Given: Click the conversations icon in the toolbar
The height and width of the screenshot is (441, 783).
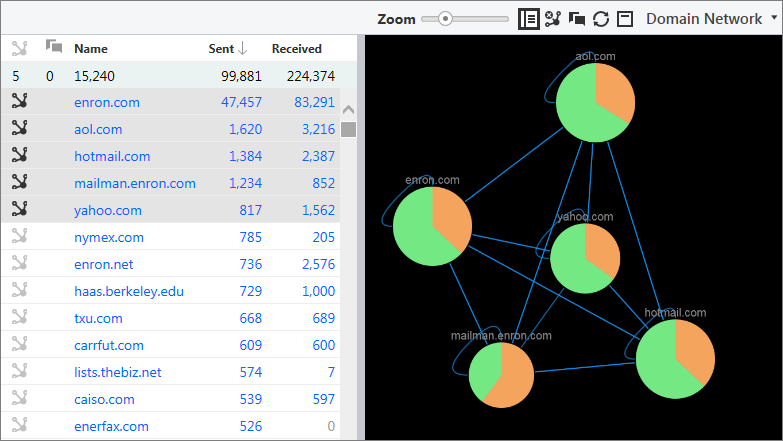Looking at the screenshot, I should tap(577, 19).
